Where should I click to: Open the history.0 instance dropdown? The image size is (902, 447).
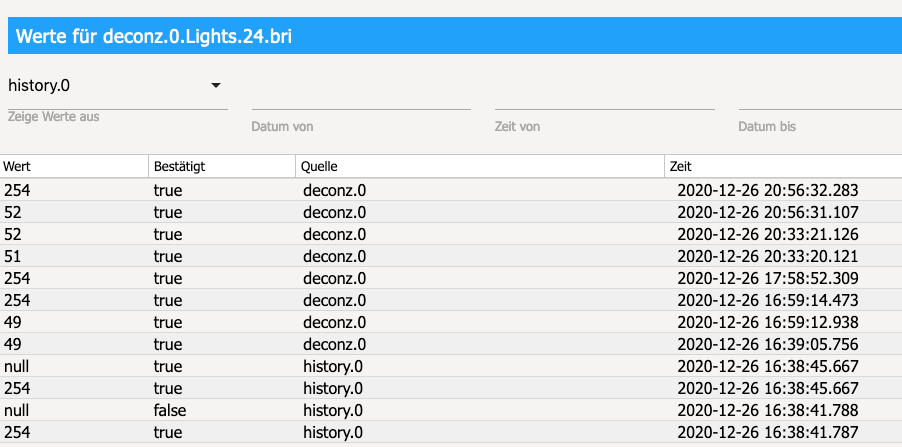click(x=117, y=86)
